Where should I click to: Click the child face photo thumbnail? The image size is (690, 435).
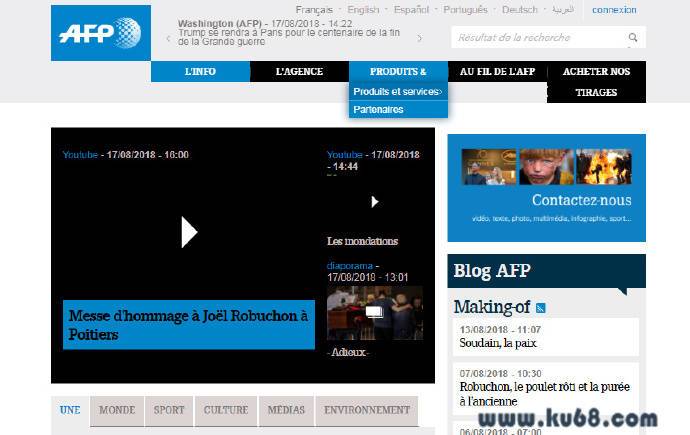pyautogui.click(x=547, y=167)
